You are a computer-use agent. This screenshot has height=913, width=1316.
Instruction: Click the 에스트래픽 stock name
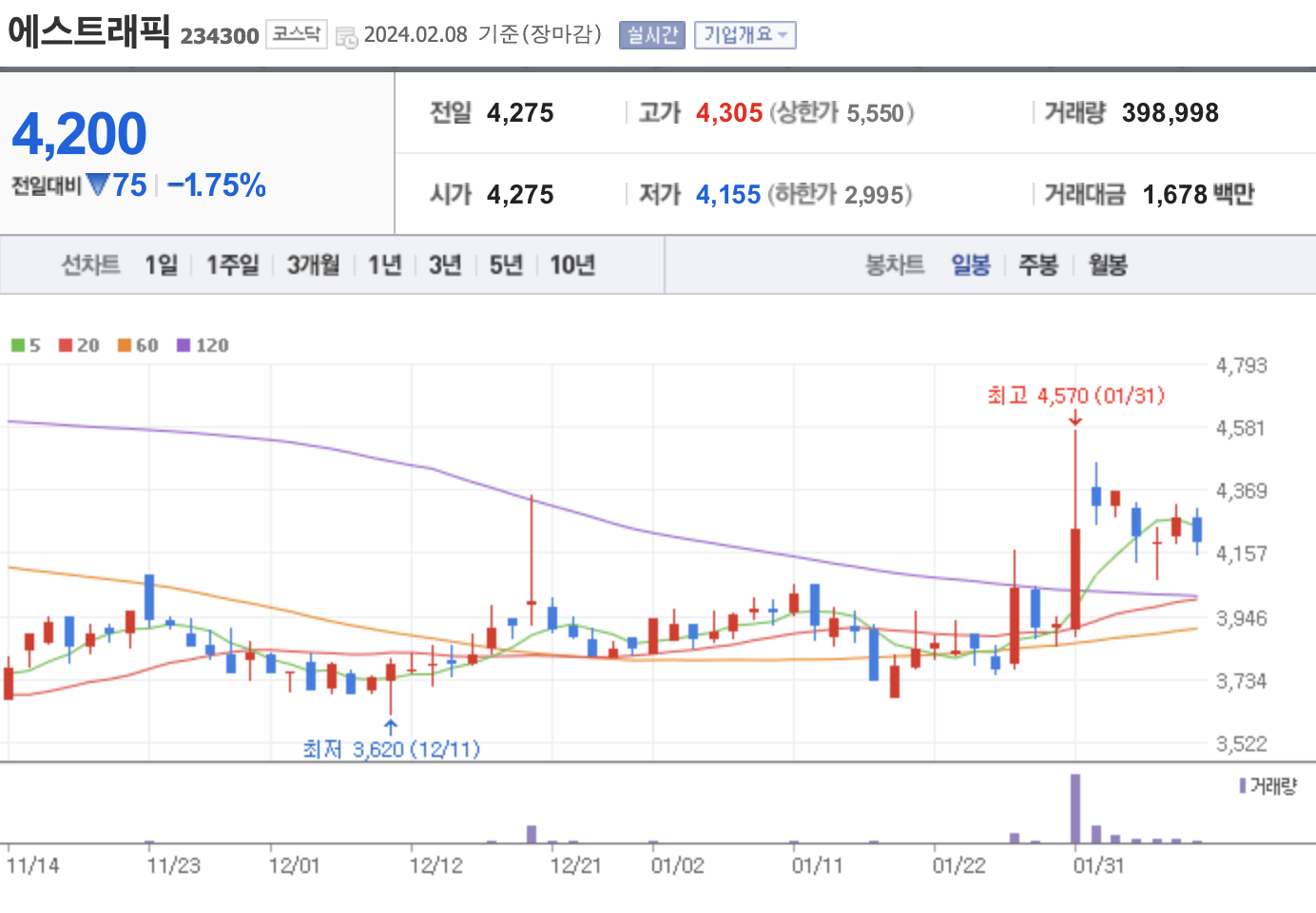click(x=88, y=31)
